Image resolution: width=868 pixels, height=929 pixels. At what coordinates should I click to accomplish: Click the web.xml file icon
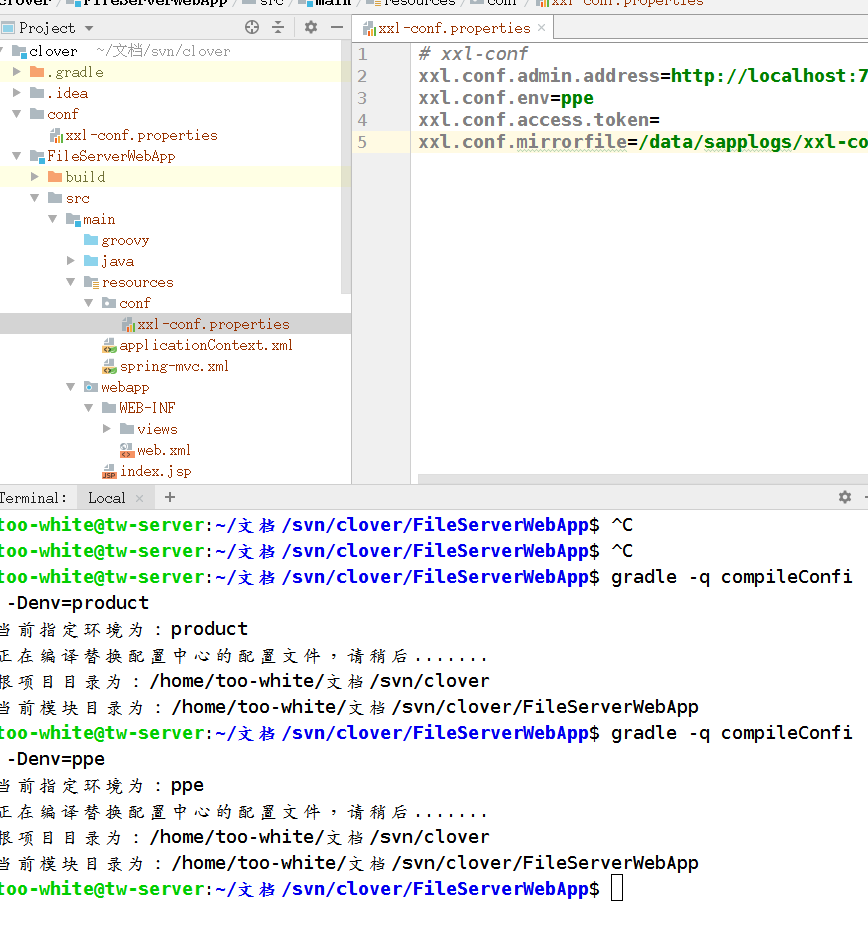coord(127,451)
